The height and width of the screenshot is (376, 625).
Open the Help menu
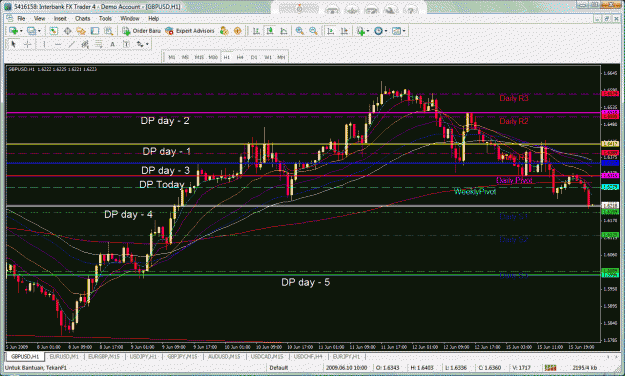pyautogui.click(x=153, y=18)
